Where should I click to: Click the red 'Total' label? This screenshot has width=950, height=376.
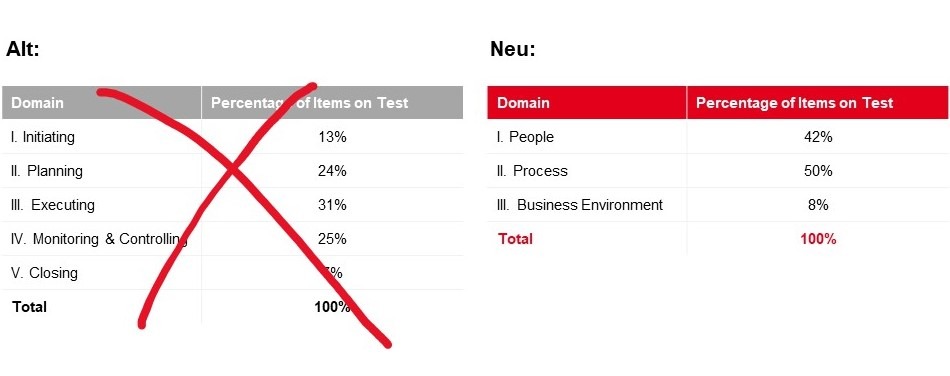tap(515, 239)
